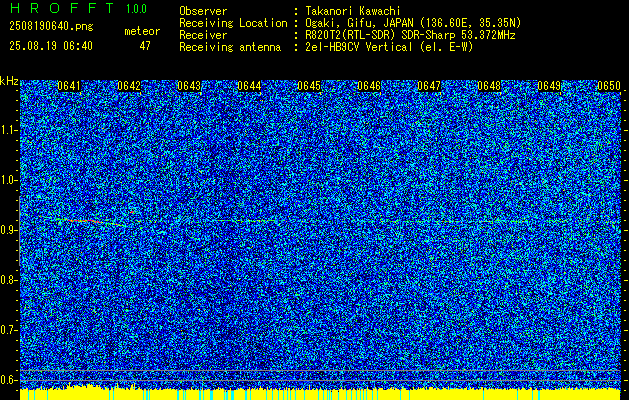Click the Receiving antenna field label
Screen dimensions: 629x400
pyautogui.click(x=230, y=47)
